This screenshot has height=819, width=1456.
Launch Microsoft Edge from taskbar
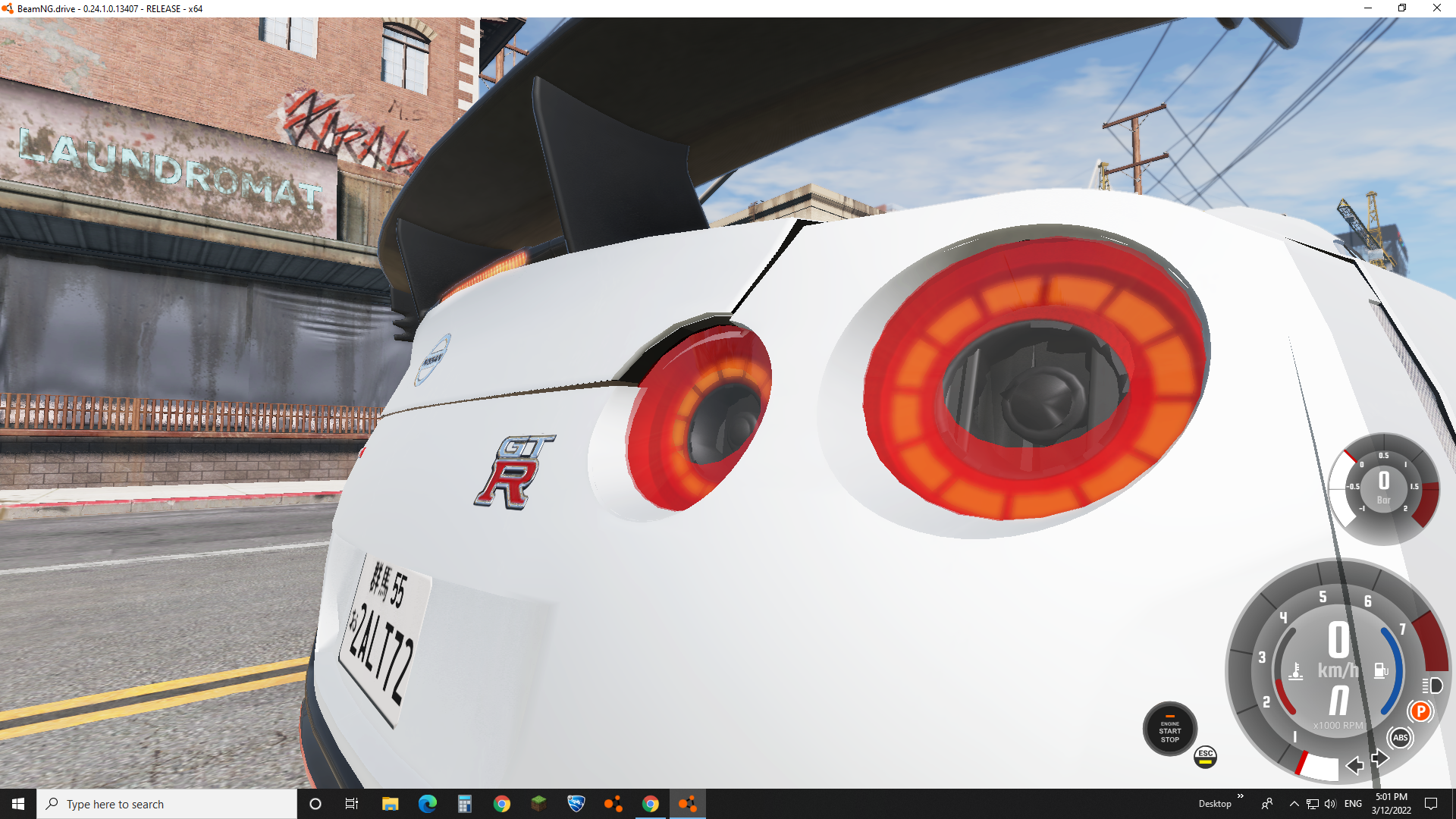coord(427,804)
